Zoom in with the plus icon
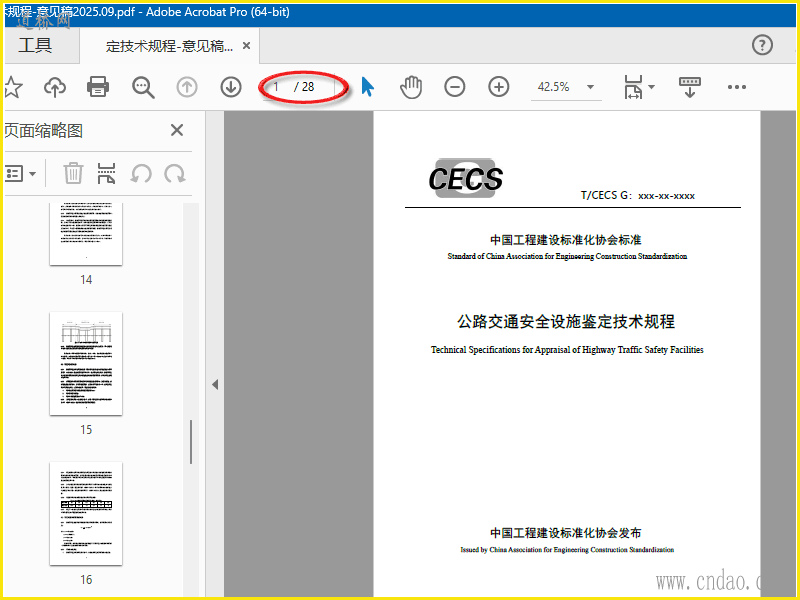The image size is (800, 600). (498, 87)
